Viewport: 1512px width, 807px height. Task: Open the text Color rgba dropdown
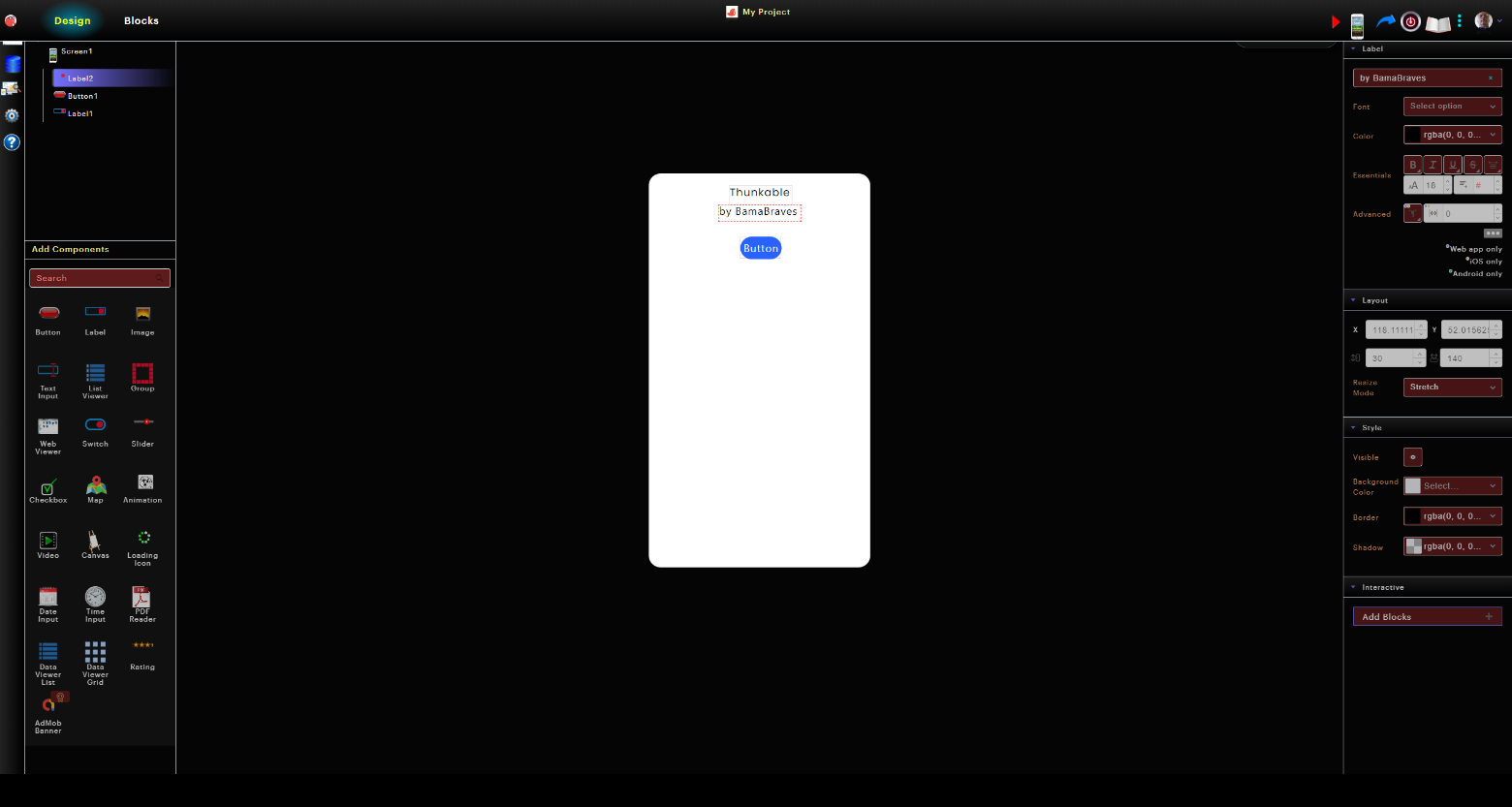[1453, 136]
